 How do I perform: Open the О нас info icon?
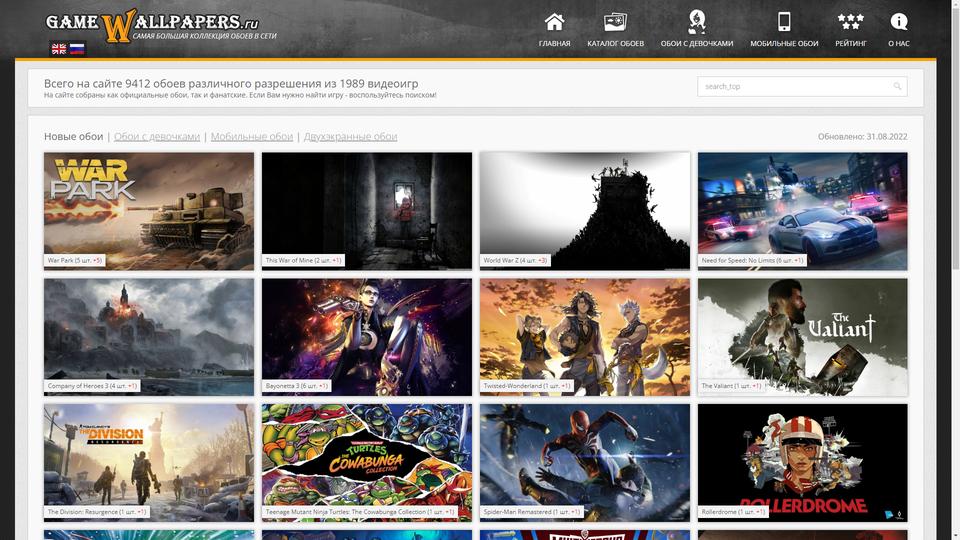pyautogui.click(x=899, y=22)
